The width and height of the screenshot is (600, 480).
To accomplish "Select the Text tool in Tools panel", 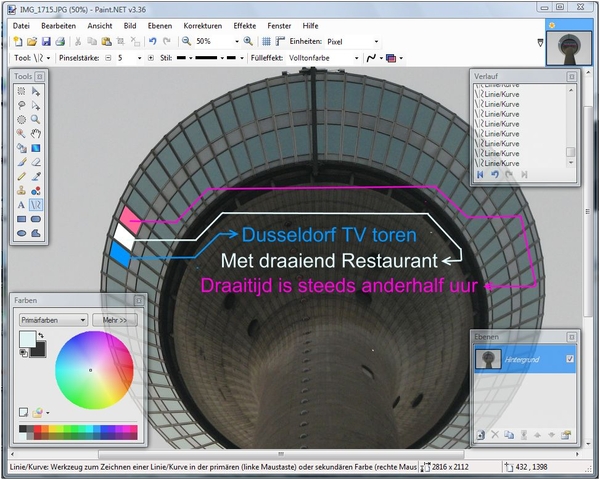I will [22, 204].
